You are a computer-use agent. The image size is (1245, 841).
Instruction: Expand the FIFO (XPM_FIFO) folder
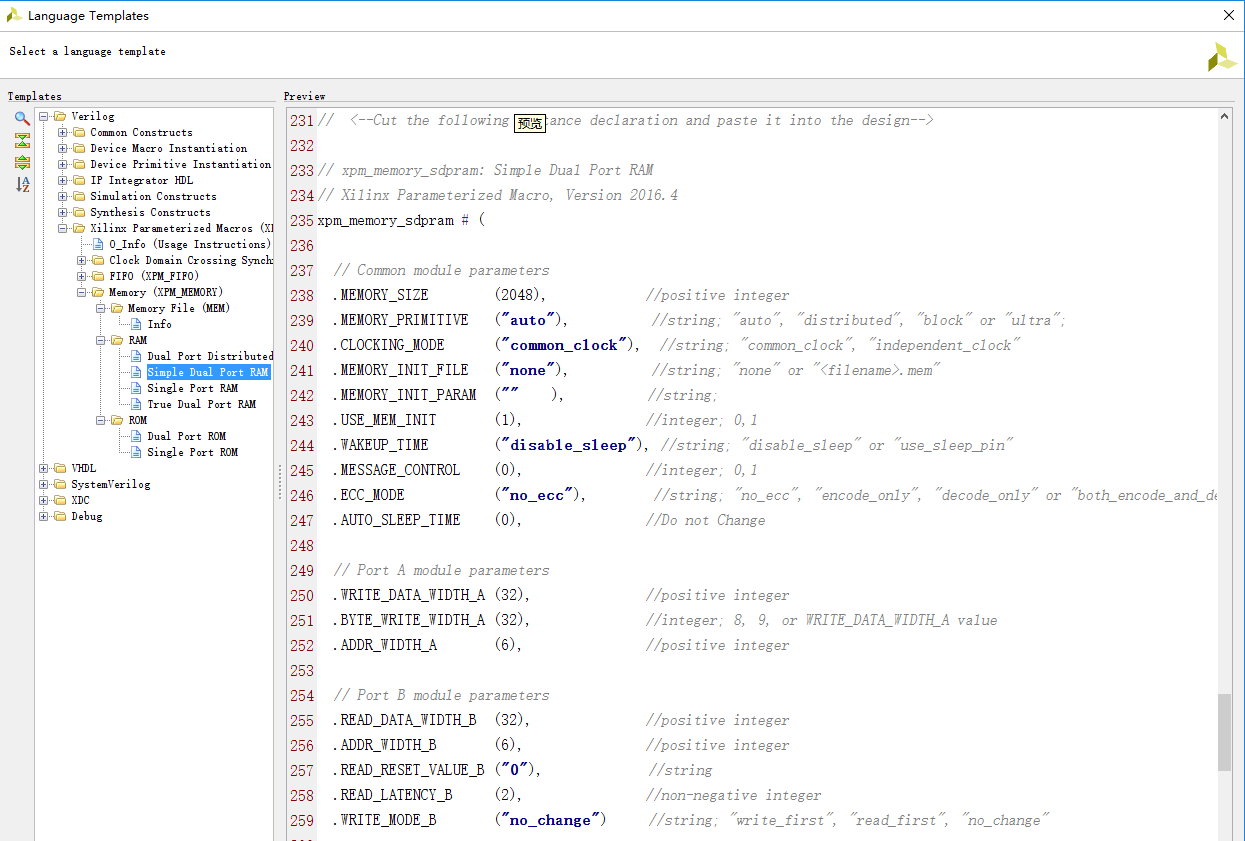tap(82, 277)
